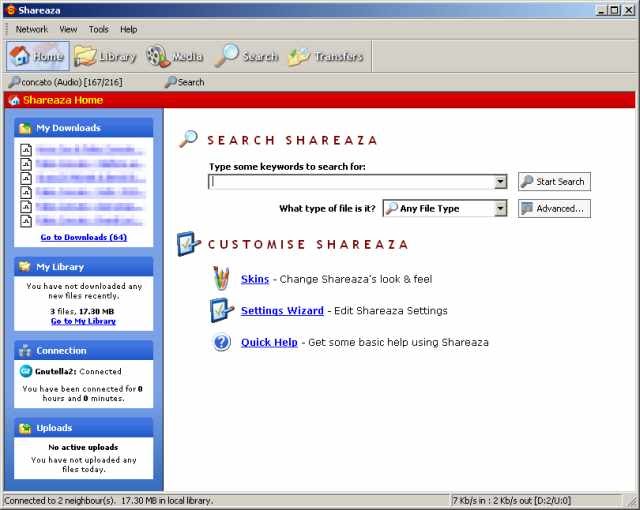Click the keywords search input field

(x=351, y=182)
